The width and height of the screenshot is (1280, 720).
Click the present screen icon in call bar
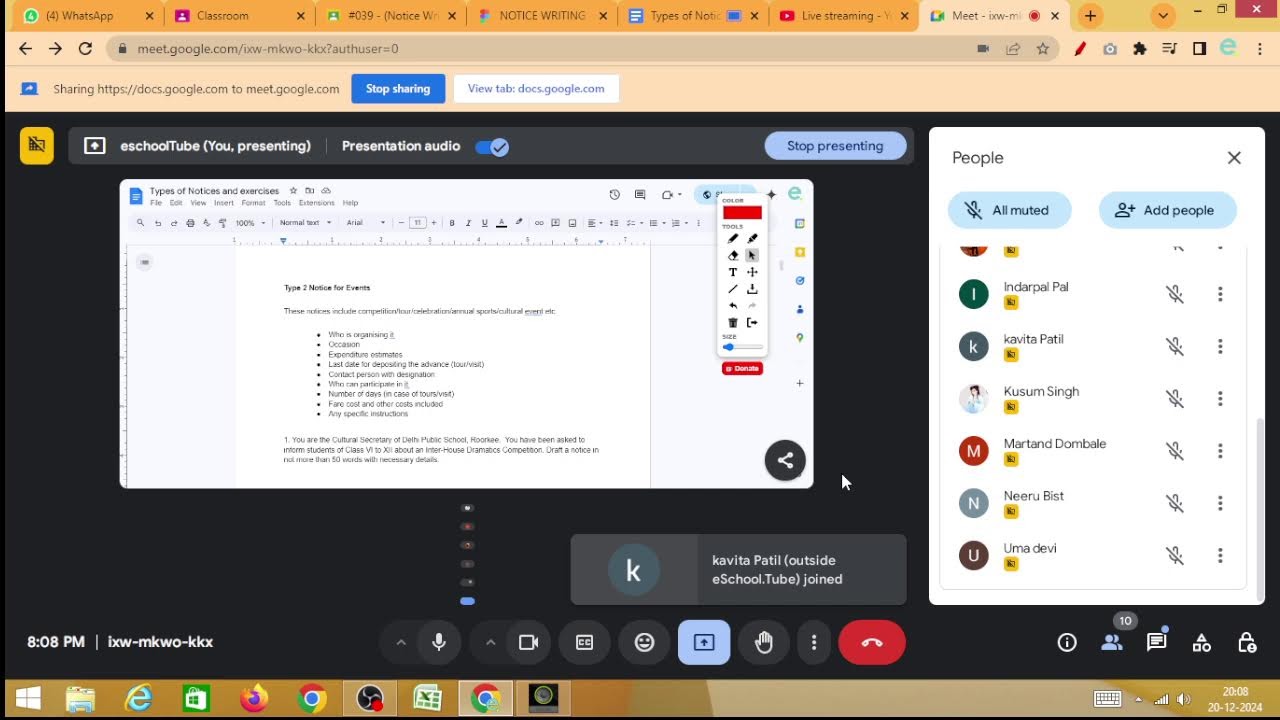704,643
